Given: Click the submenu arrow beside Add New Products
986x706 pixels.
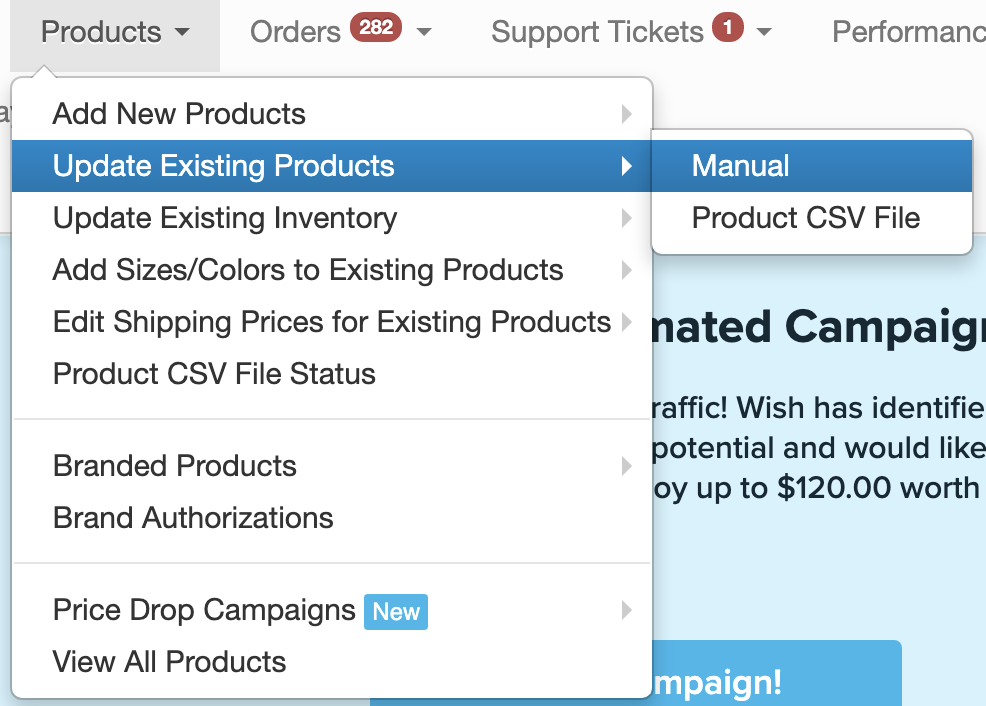Looking at the screenshot, I should pos(627,114).
